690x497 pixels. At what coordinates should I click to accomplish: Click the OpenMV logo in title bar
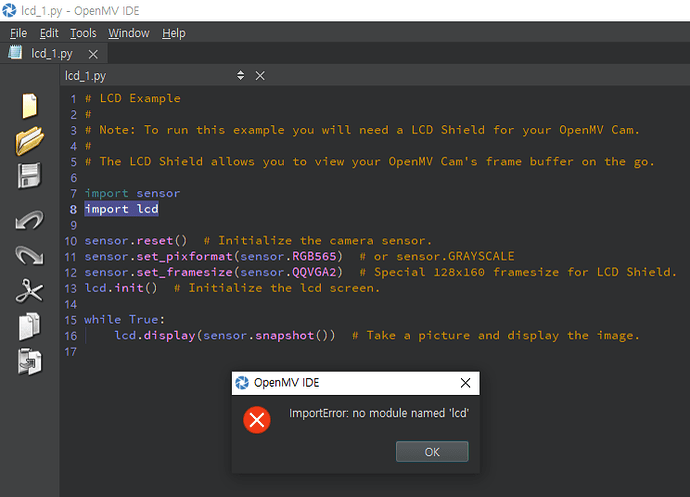coord(9,10)
